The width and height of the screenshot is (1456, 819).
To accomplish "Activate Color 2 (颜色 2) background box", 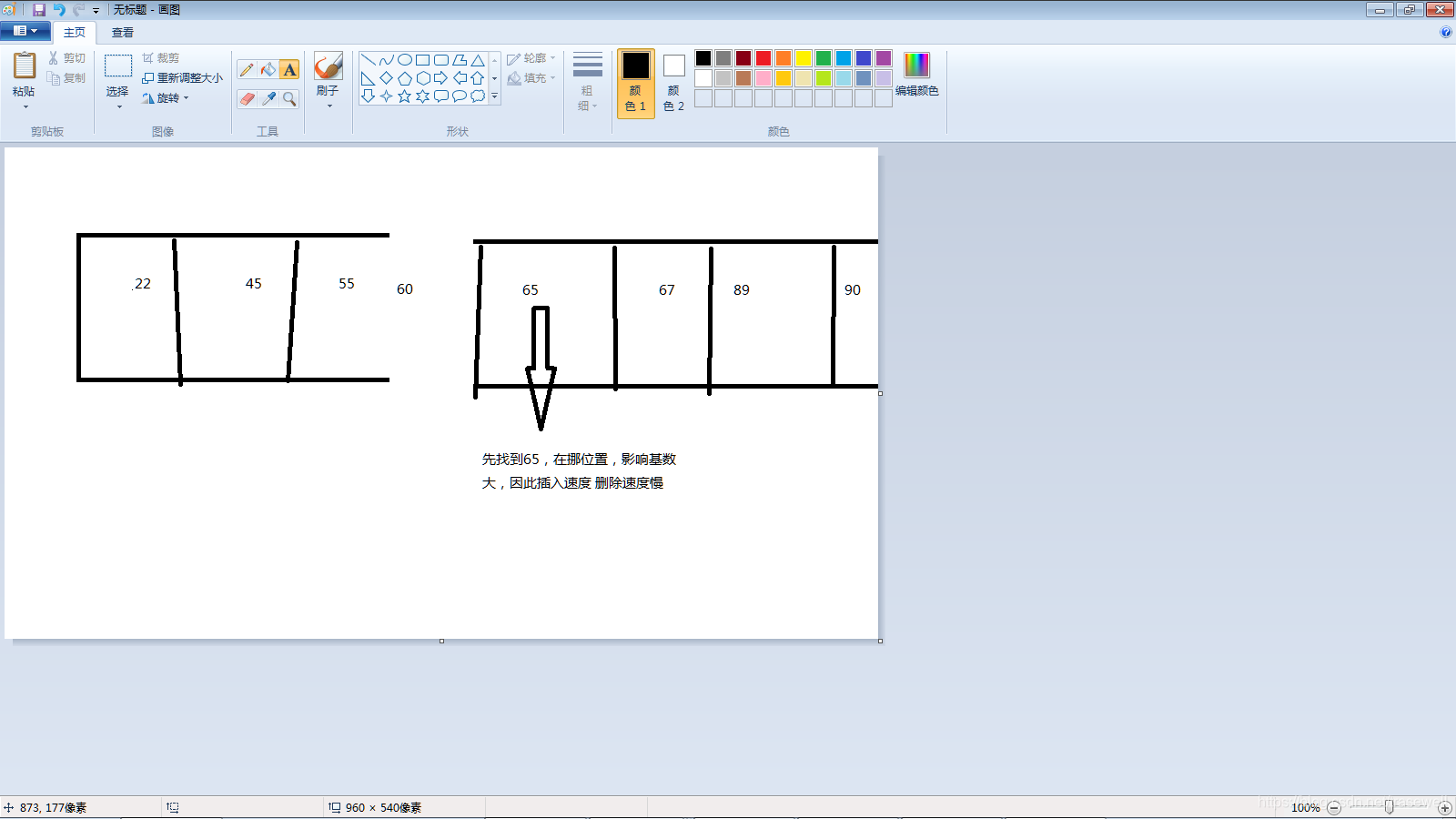I will (x=673, y=84).
